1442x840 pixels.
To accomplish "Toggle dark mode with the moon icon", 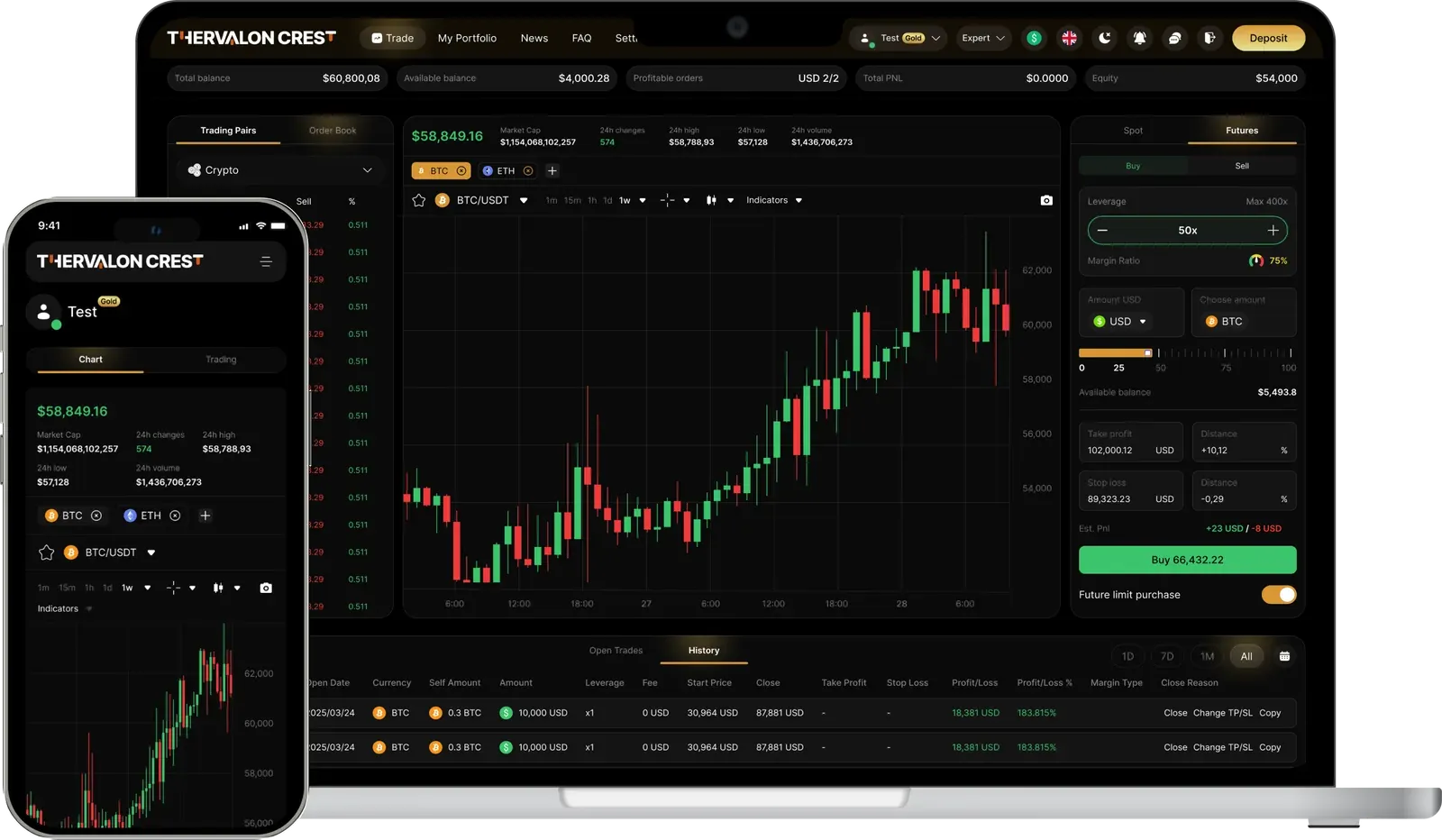I will 1105,38.
